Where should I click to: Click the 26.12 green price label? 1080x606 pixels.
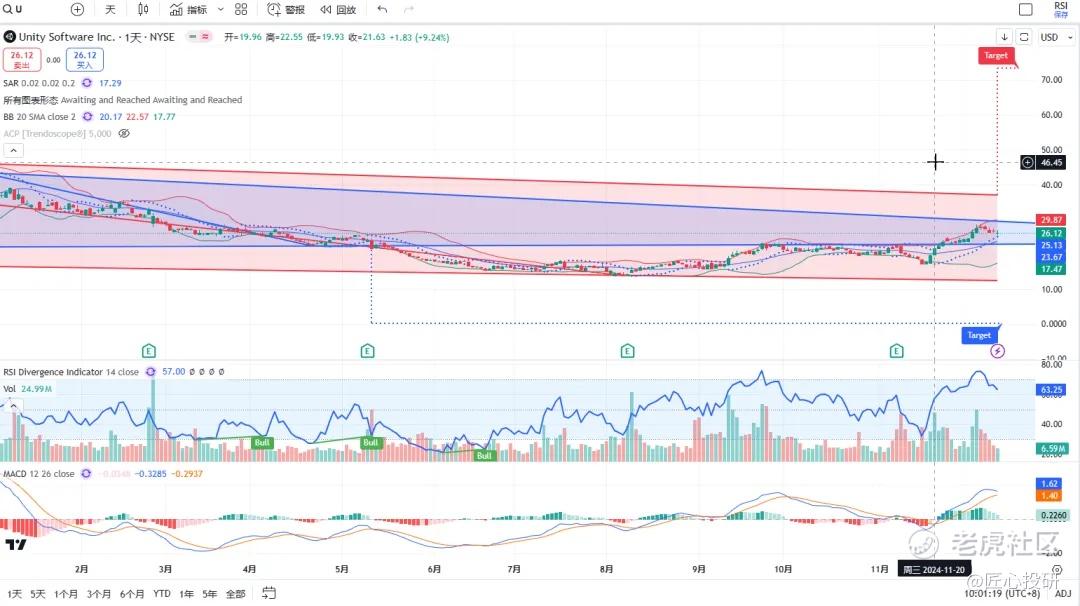1051,233
